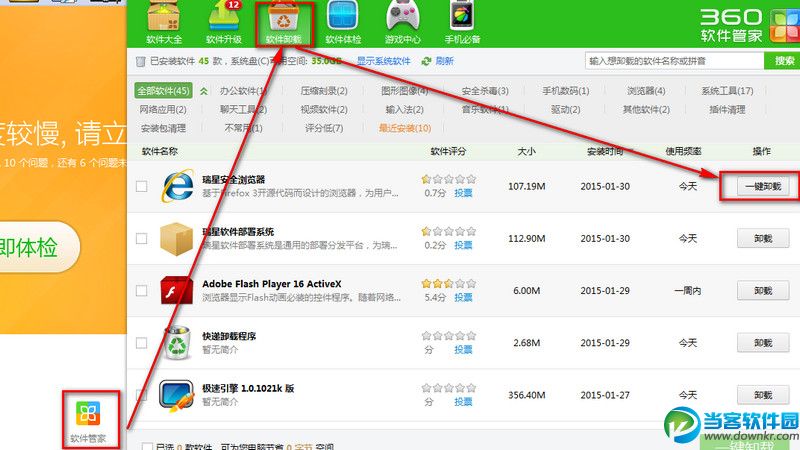
Task: Click the 快递卸载程序 recycle bin icon
Action: pos(177,343)
